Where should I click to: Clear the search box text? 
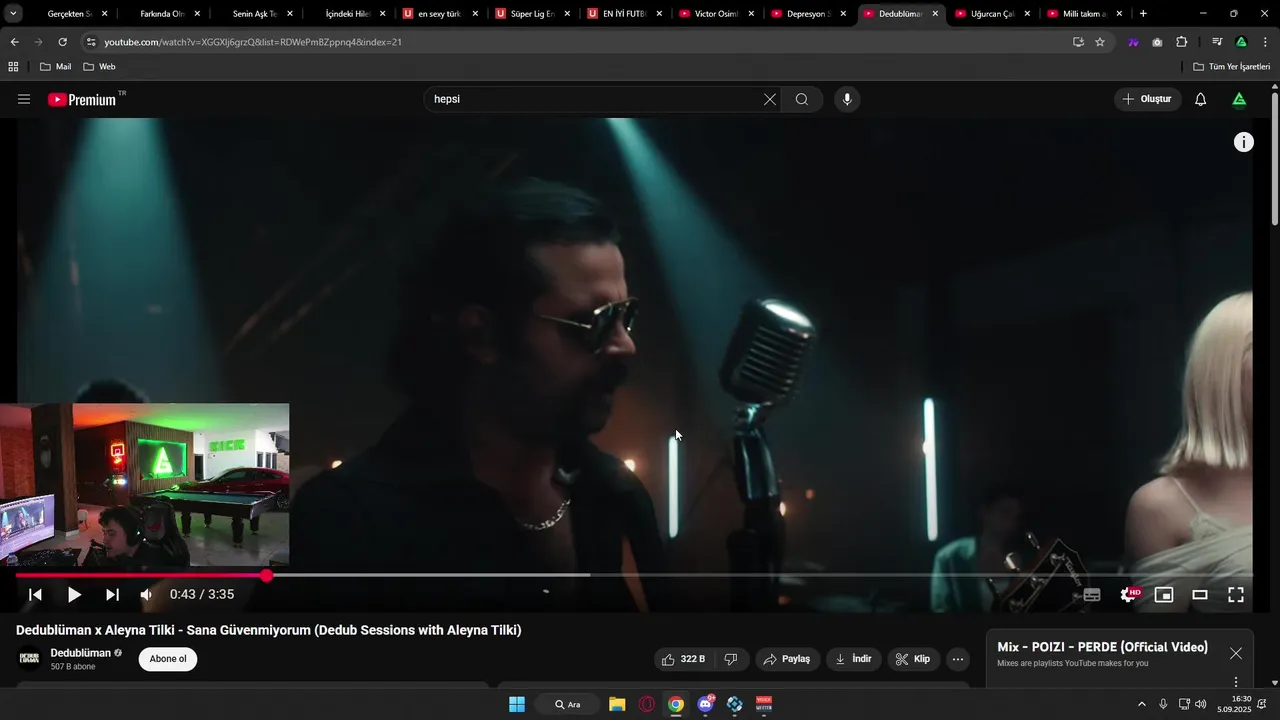(769, 99)
